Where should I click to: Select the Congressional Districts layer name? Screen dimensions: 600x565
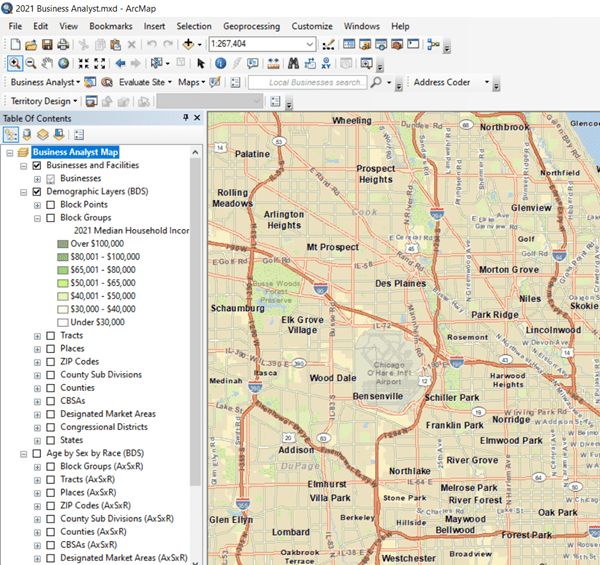tap(104, 427)
